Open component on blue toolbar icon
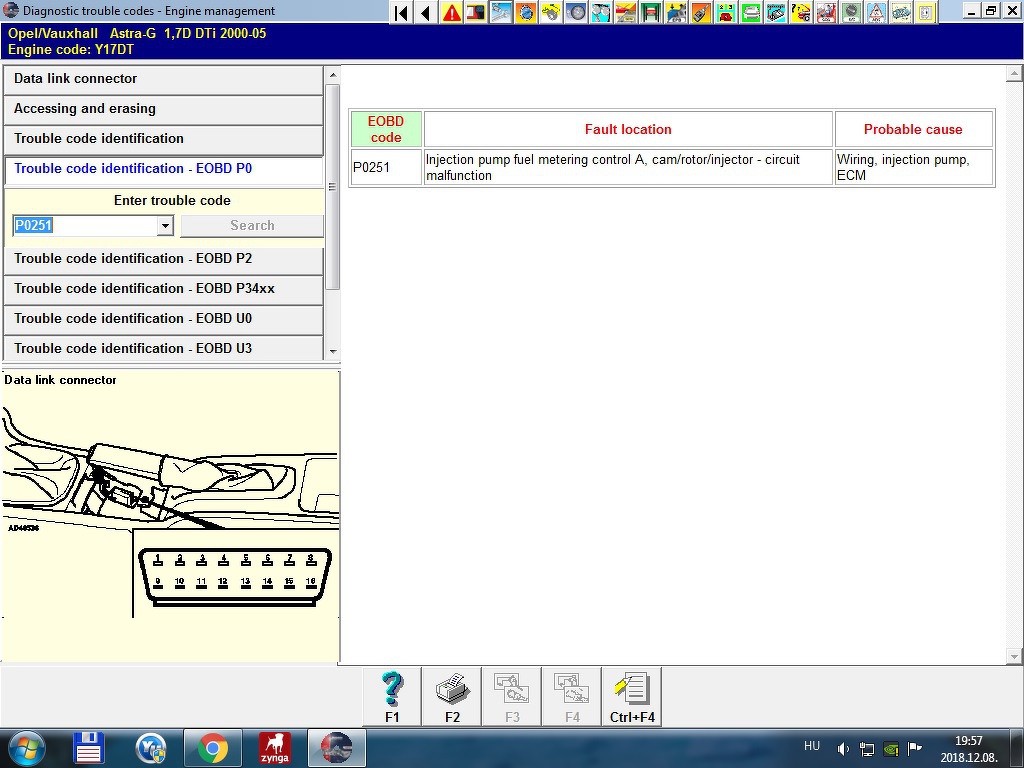 click(776, 12)
